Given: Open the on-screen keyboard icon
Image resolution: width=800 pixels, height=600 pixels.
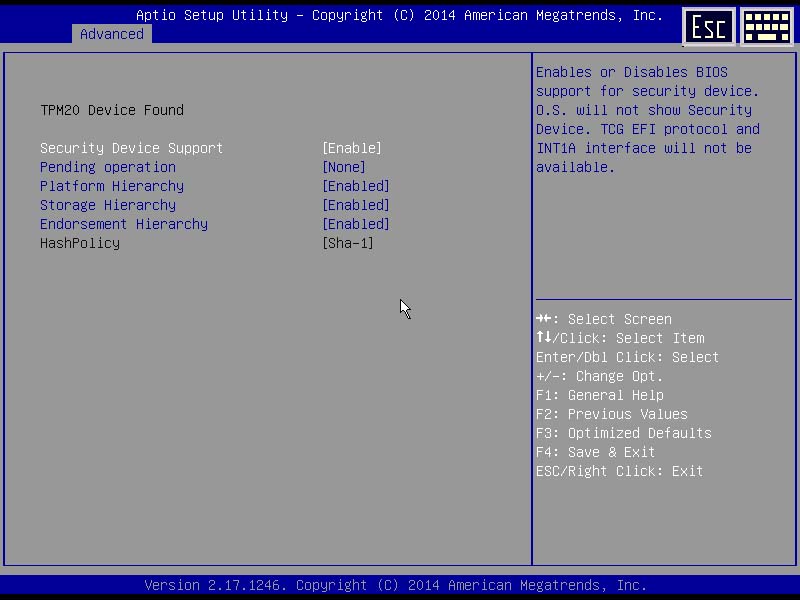Looking at the screenshot, I should pyautogui.click(x=767, y=27).
